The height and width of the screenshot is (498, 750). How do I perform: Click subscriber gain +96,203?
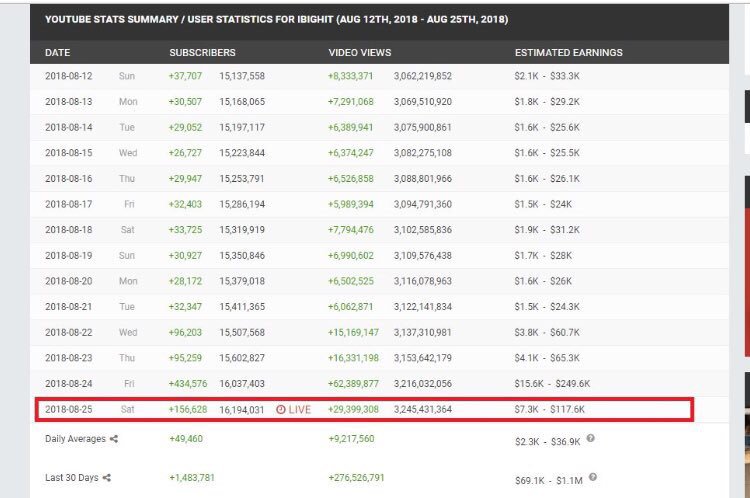(x=185, y=332)
